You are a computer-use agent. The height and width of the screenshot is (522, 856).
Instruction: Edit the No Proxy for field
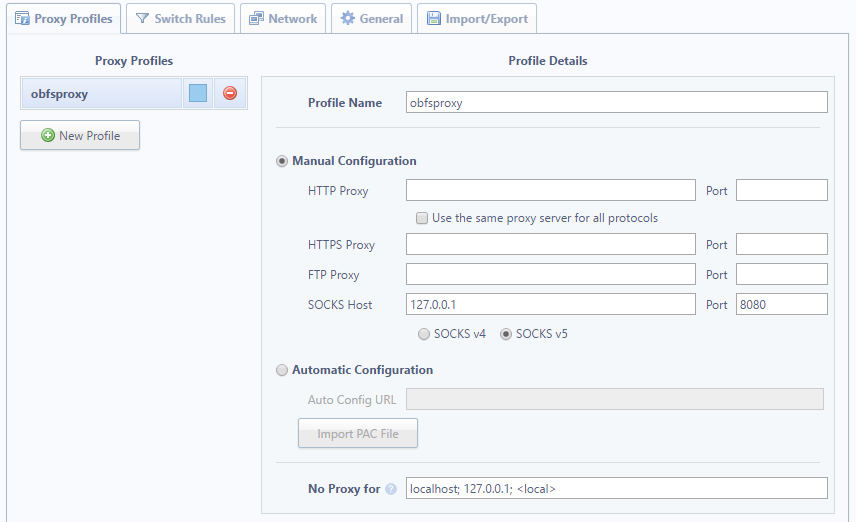(x=616, y=488)
